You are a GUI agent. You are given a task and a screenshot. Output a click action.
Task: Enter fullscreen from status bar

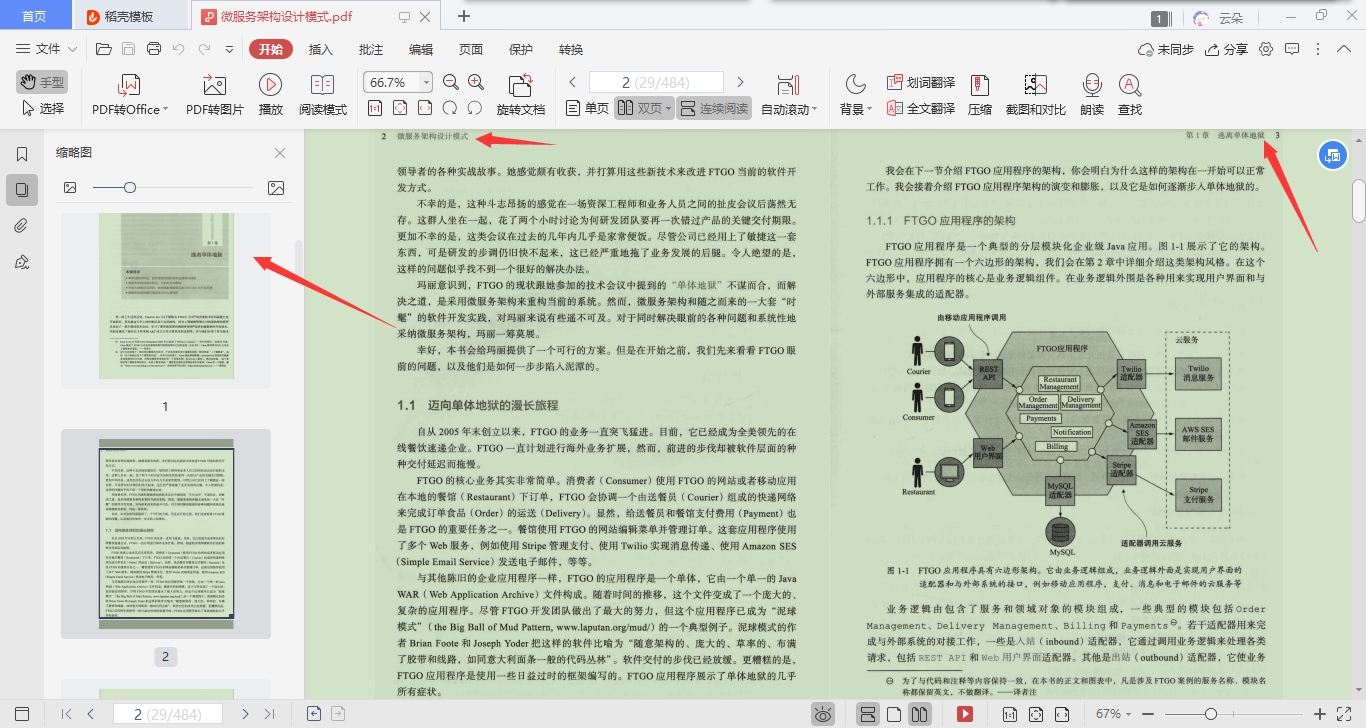click(1346, 714)
